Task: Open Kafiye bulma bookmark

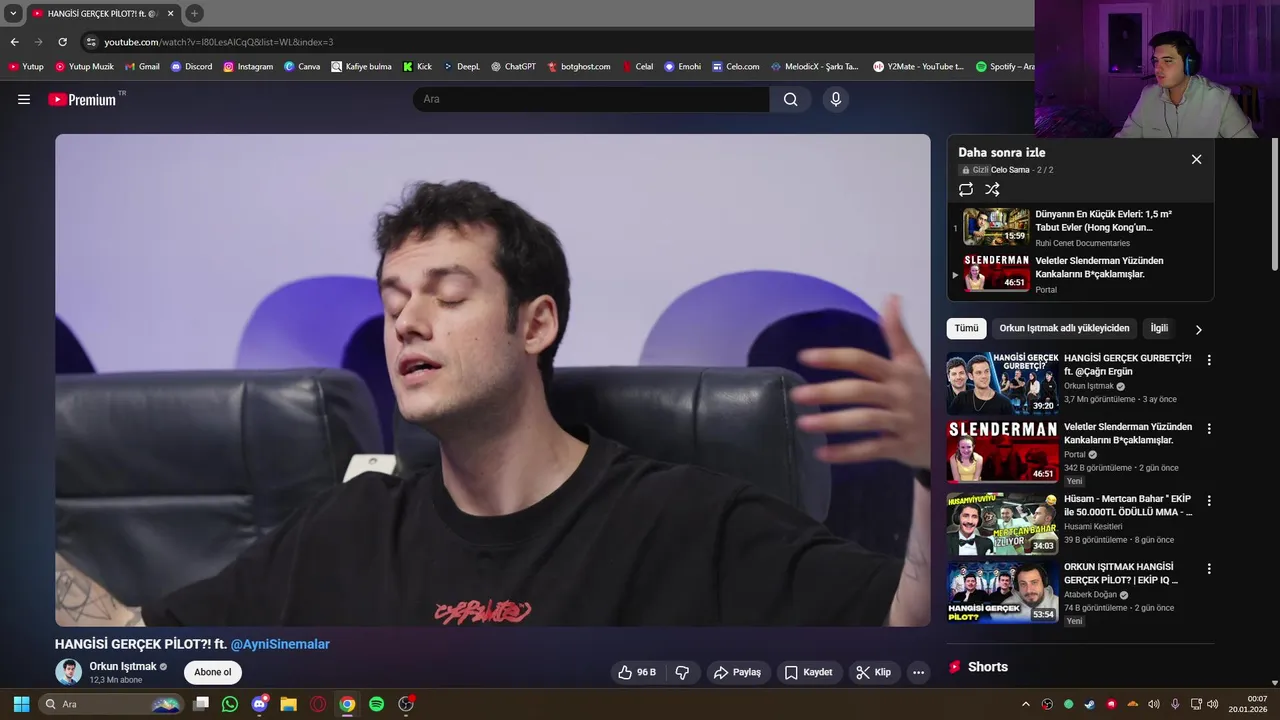Action: (361, 67)
